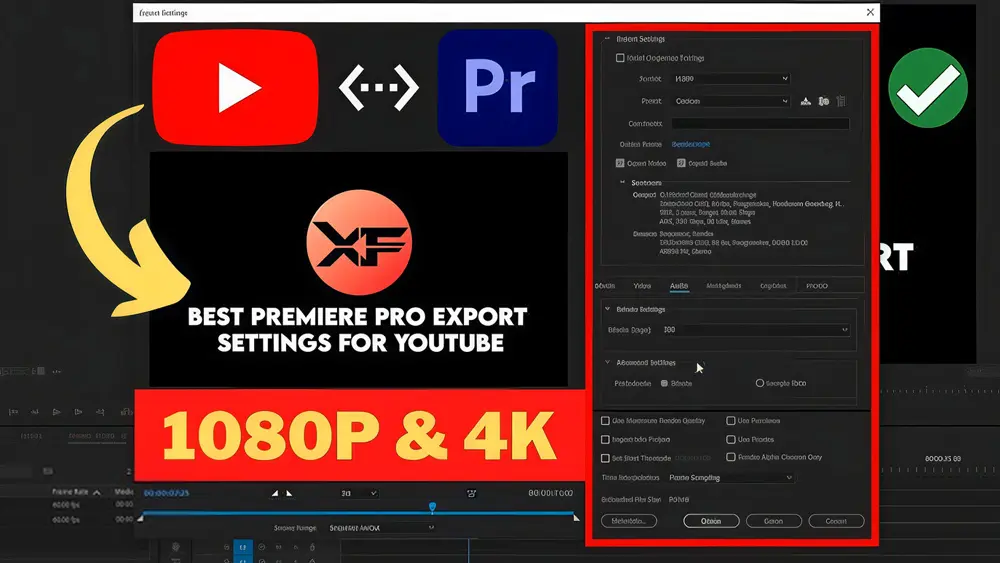Click the left trim handle of scrubber bar
This screenshot has height=563, width=1000.
pyautogui.click(x=140, y=518)
